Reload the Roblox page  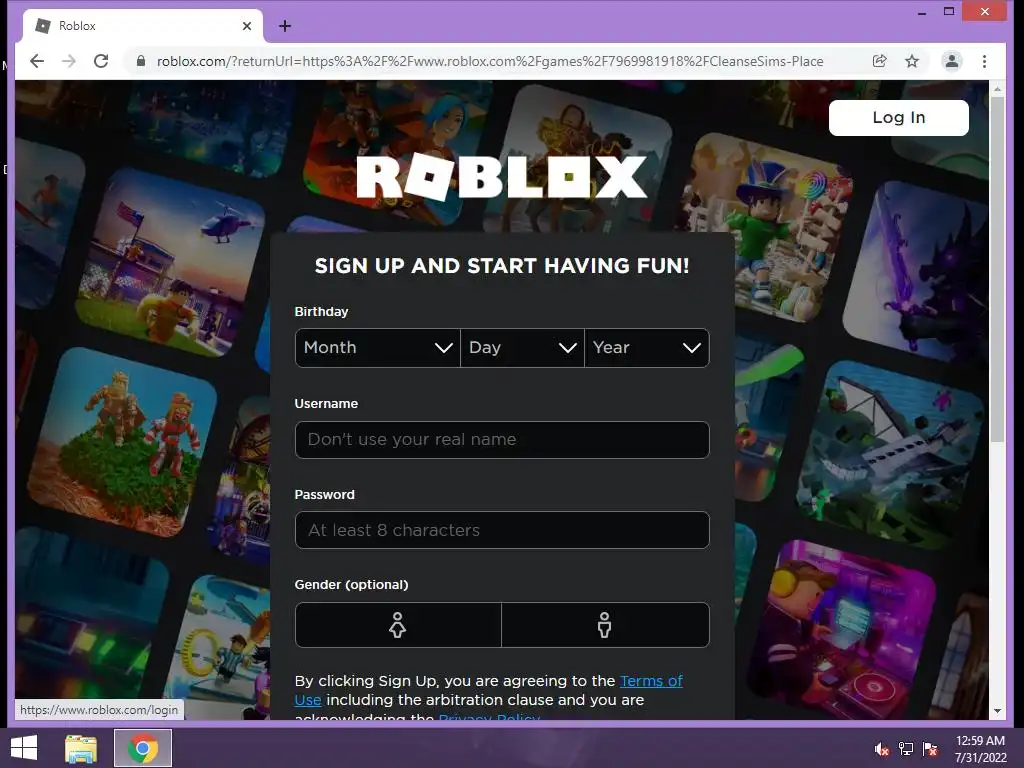point(101,61)
